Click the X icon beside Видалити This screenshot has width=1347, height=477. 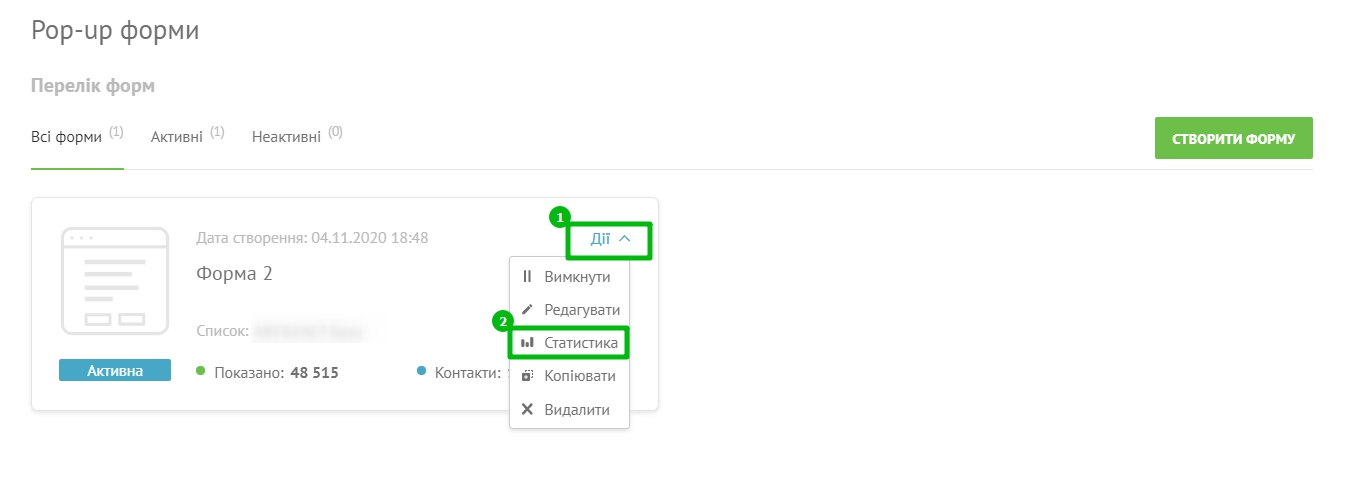(527, 410)
